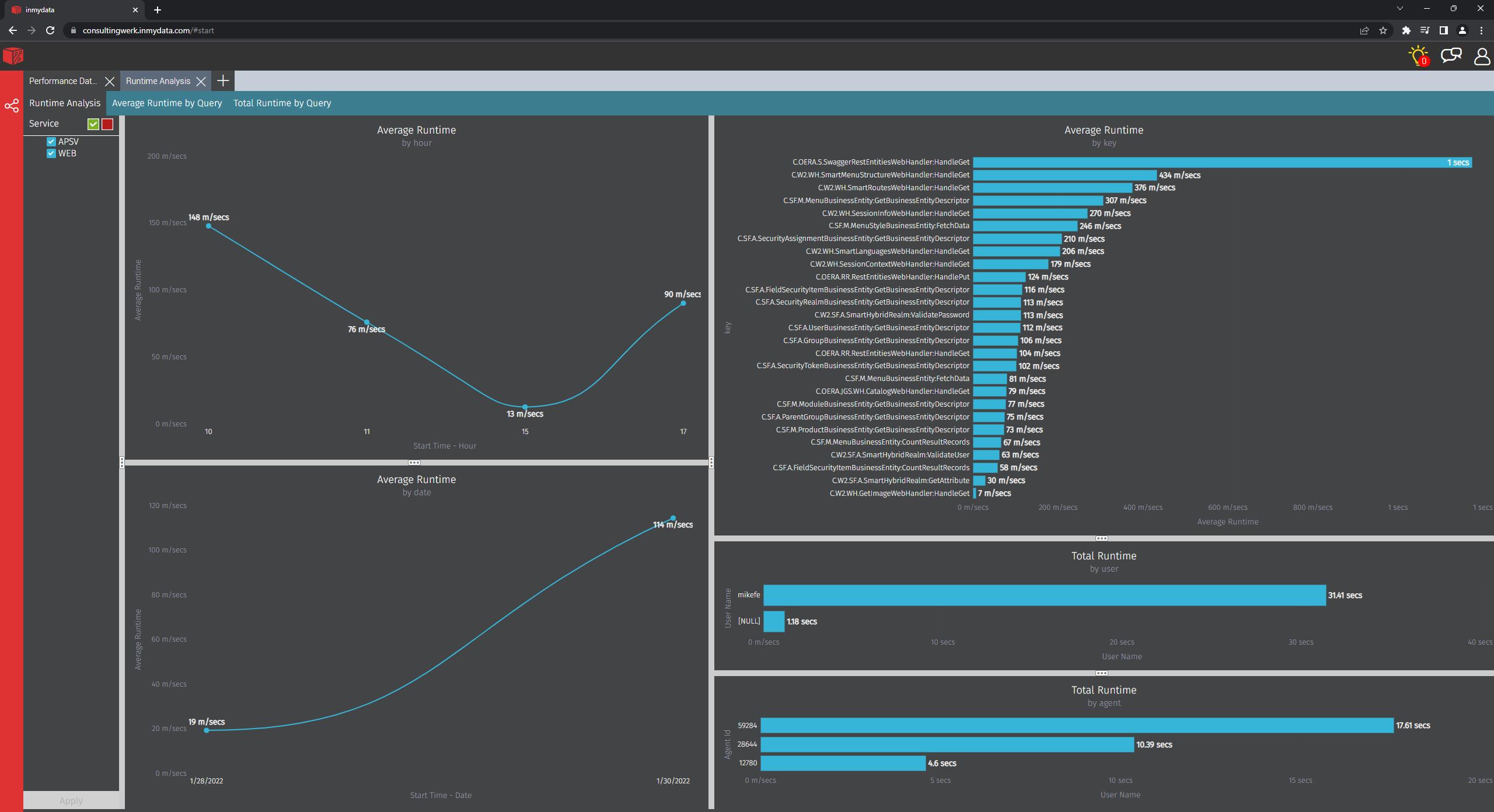Open the share icon in red sidebar
This screenshot has height=812, width=1494.
pos(12,106)
